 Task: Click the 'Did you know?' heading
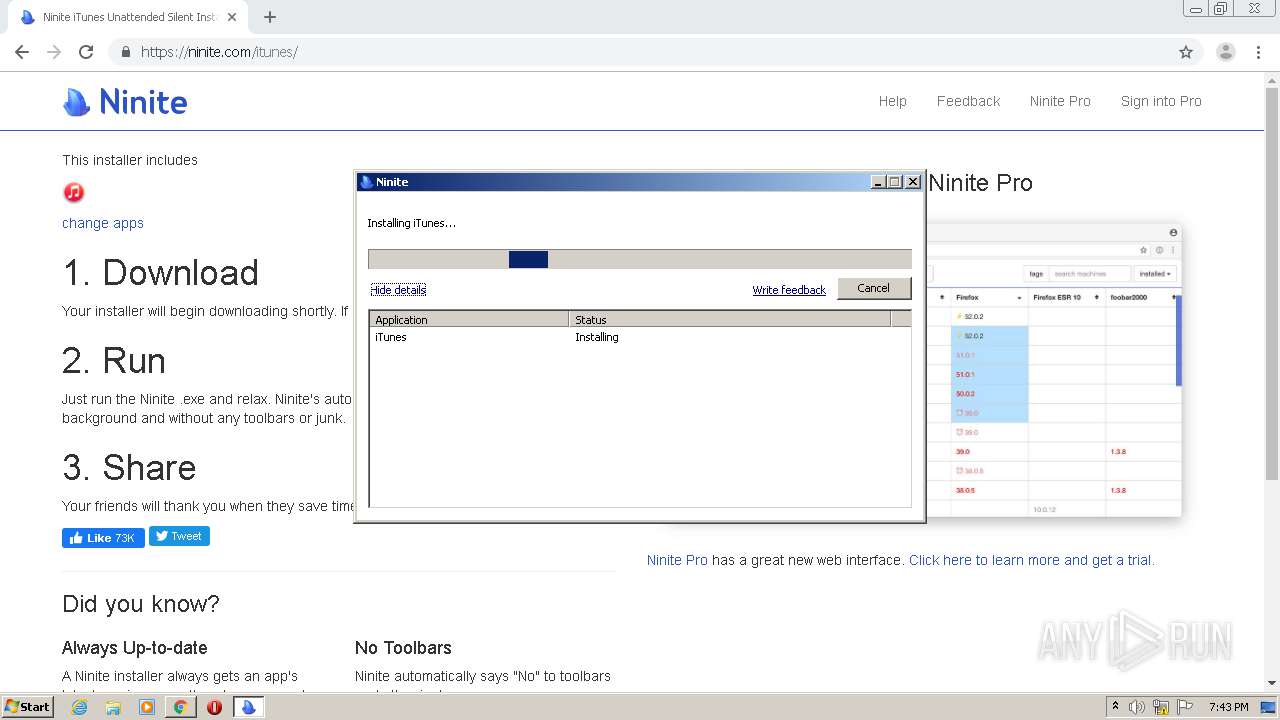(x=141, y=604)
